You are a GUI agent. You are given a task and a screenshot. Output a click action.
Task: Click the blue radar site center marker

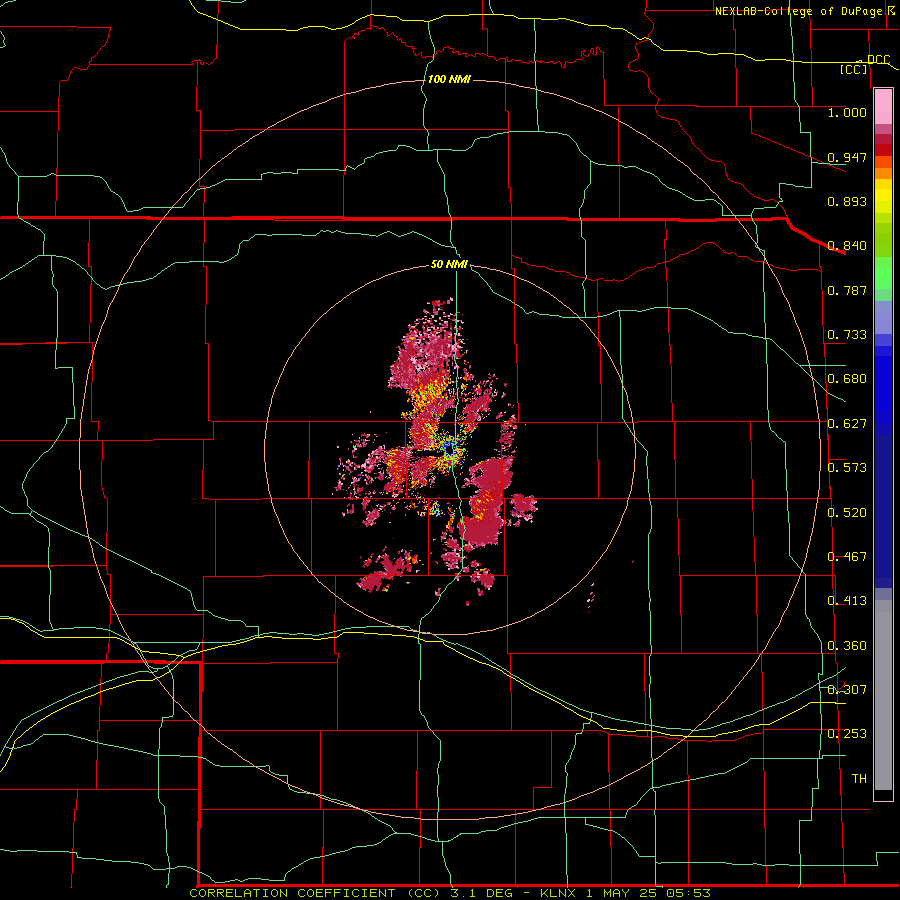[x=449, y=448]
